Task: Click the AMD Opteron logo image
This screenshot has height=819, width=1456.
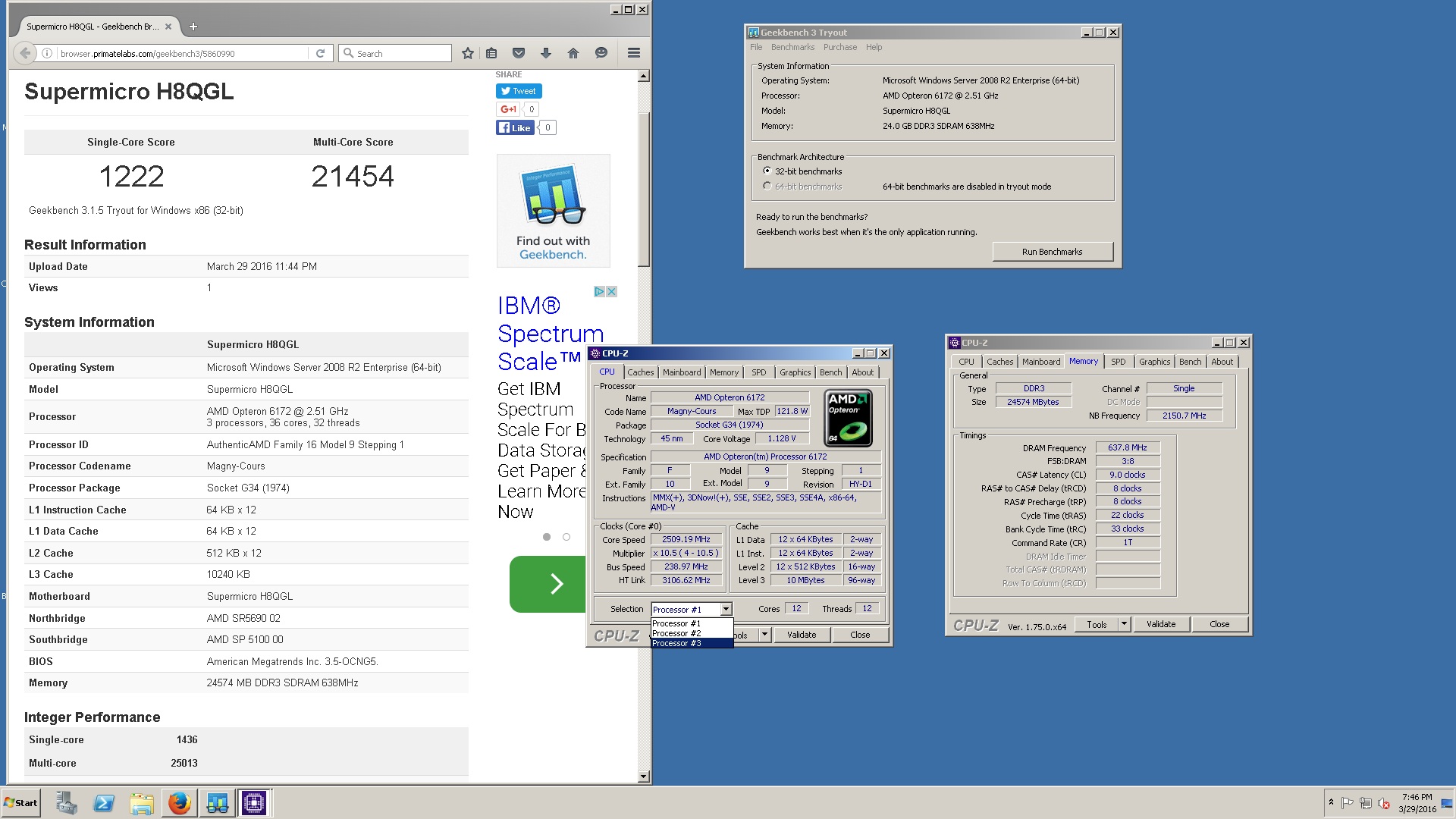Action: 848,418
